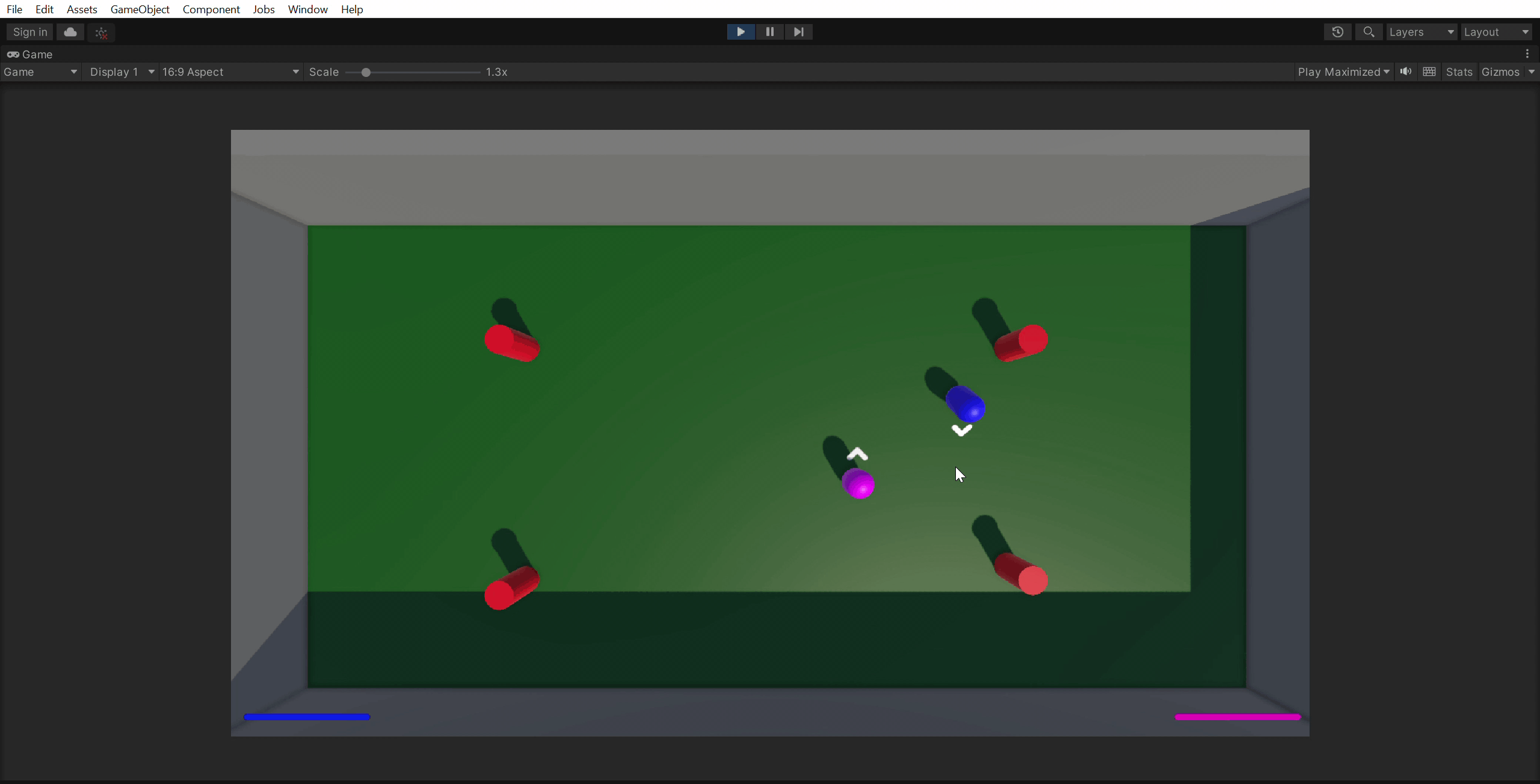1540x784 pixels.
Task: Click the magenta health bar
Action: (1237, 717)
